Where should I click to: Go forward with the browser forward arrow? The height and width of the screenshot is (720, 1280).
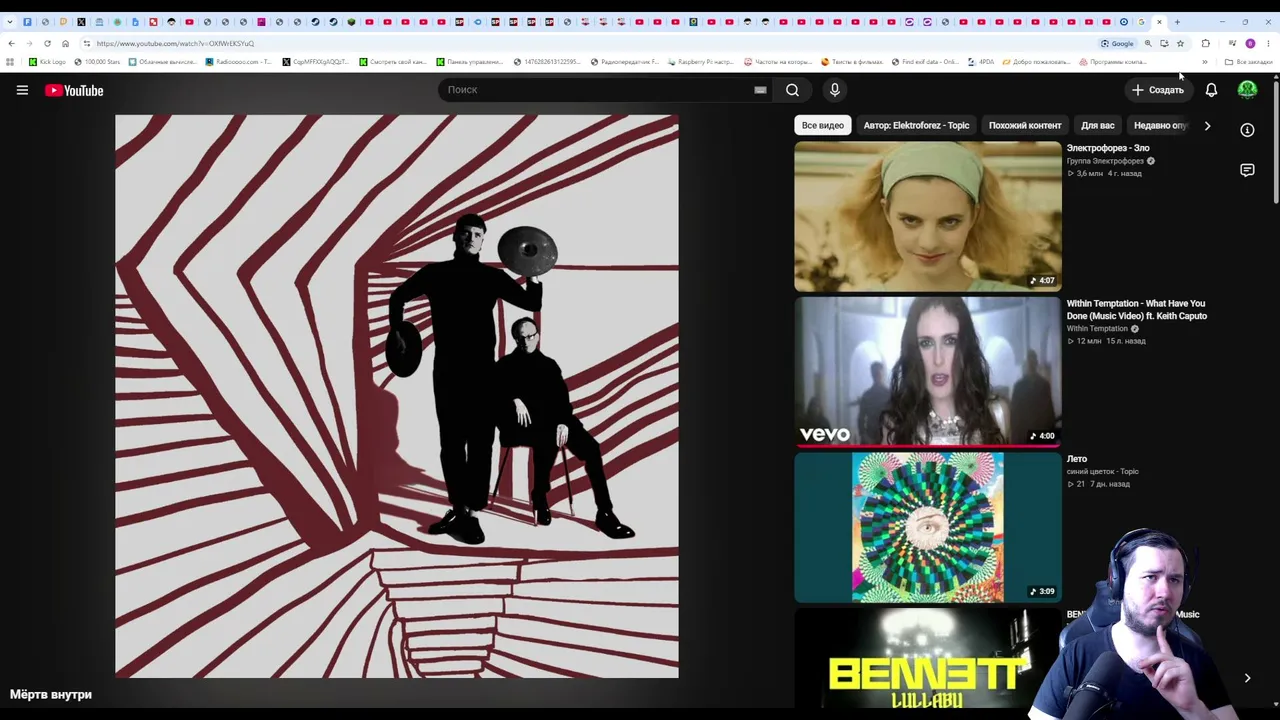pyautogui.click(x=29, y=43)
